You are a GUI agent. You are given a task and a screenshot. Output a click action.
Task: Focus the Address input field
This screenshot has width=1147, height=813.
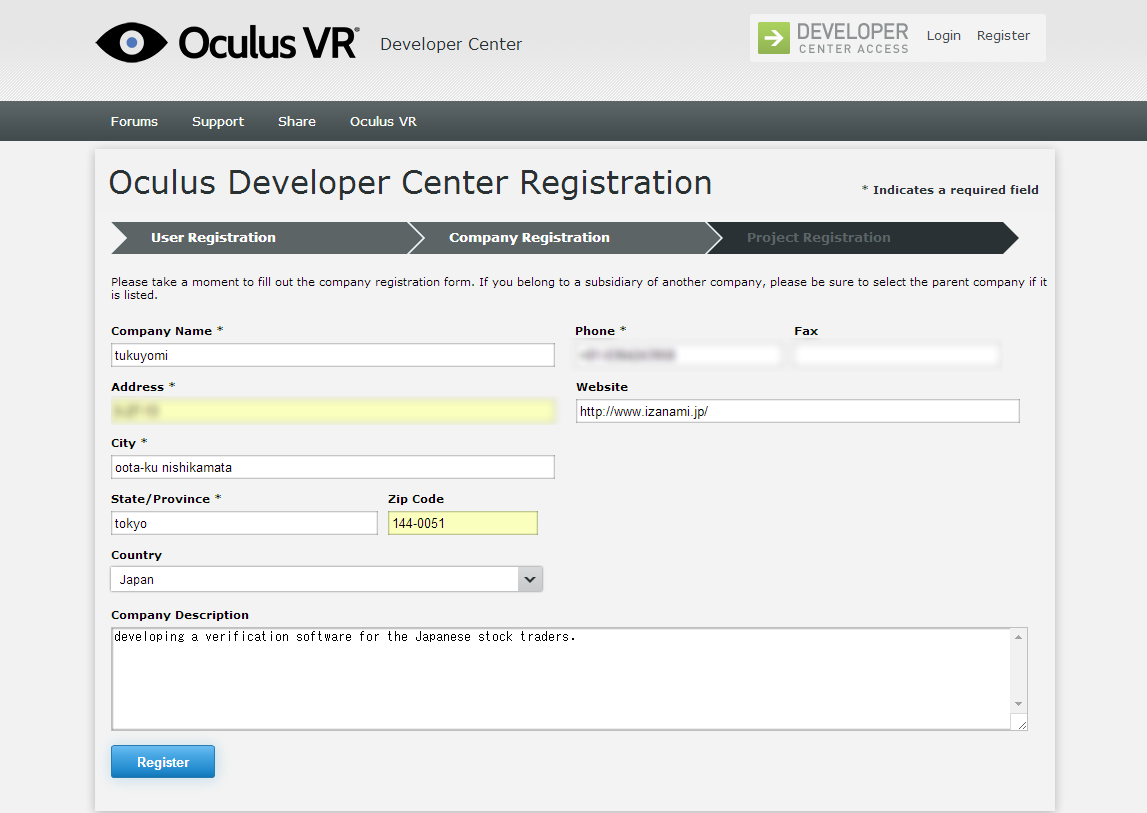pos(333,411)
